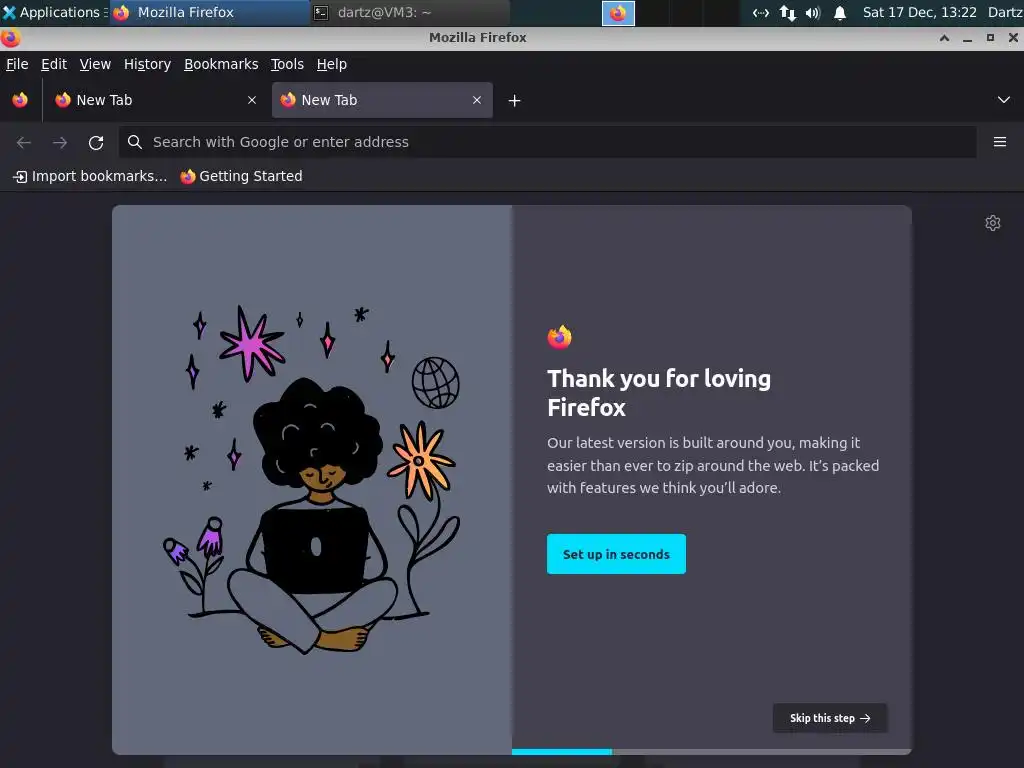Open the notifications bell icon
Image resolution: width=1024 pixels, height=768 pixels.
coord(840,12)
